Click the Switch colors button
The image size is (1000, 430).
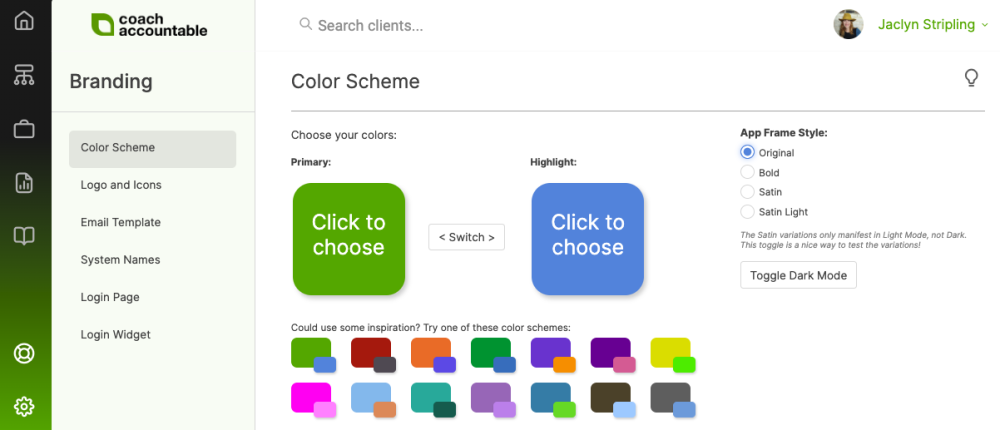coord(466,237)
